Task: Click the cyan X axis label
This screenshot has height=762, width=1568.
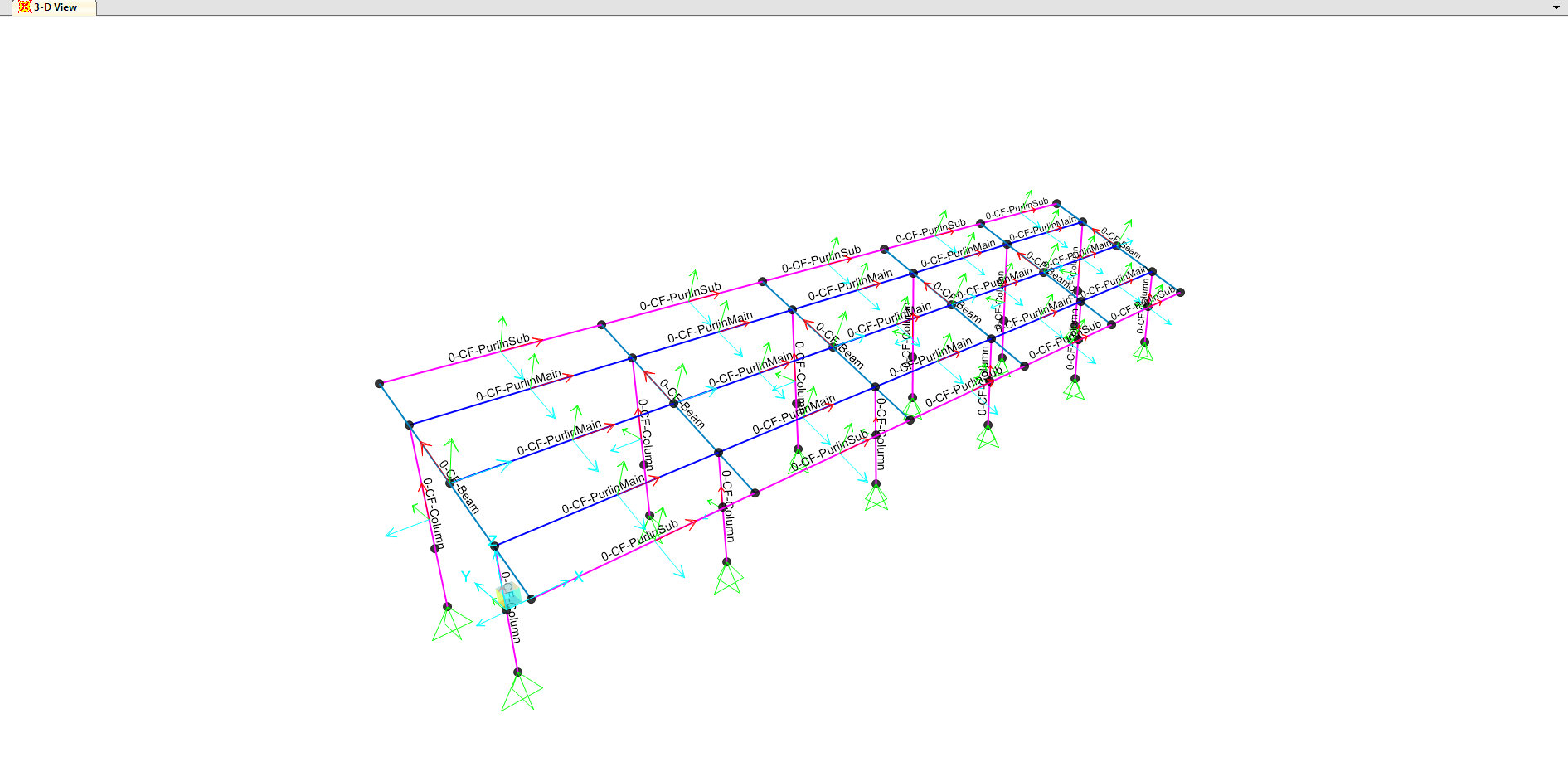Action: (579, 576)
